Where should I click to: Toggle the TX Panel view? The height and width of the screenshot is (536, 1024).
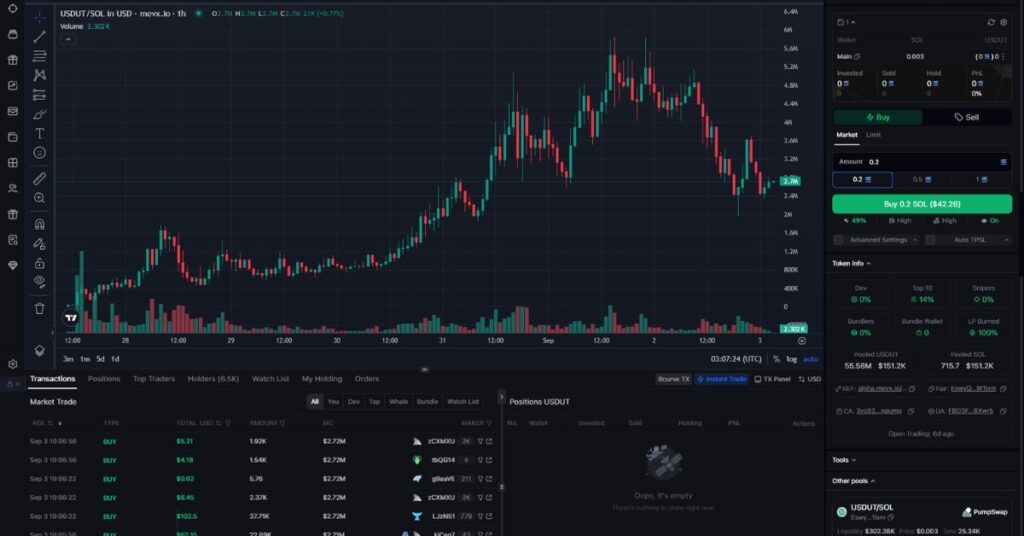[x=772, y=379]
